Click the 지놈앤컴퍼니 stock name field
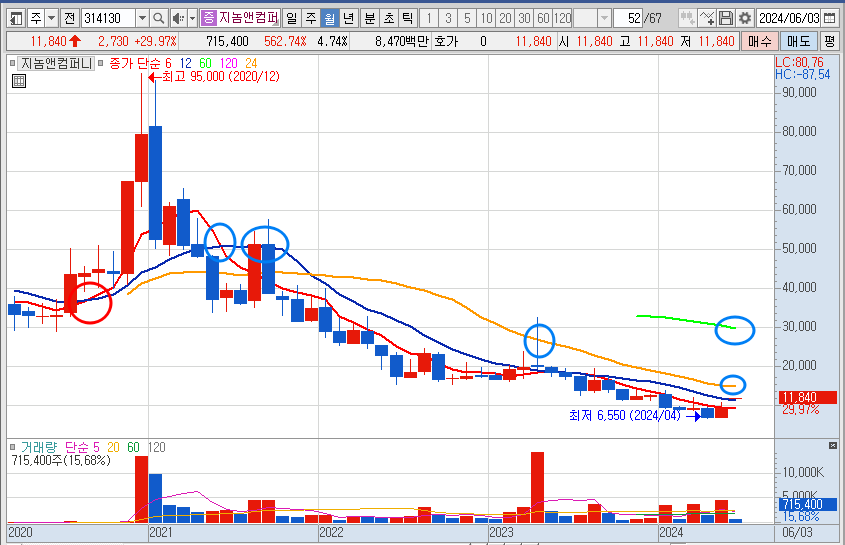845x545 pixels. click(x=248, y=18)
